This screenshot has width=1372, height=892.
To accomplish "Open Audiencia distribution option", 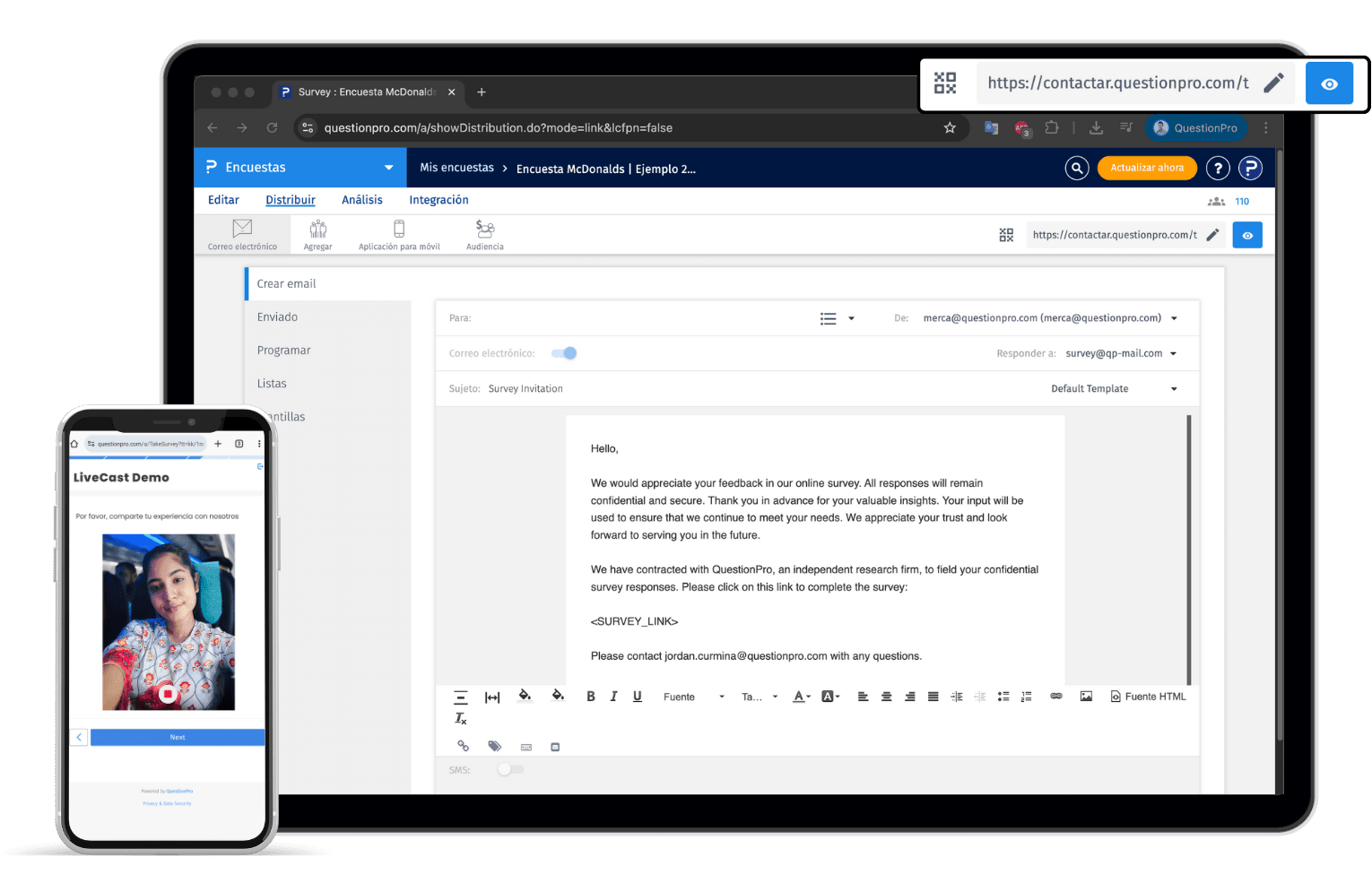I will click(484, 235).
